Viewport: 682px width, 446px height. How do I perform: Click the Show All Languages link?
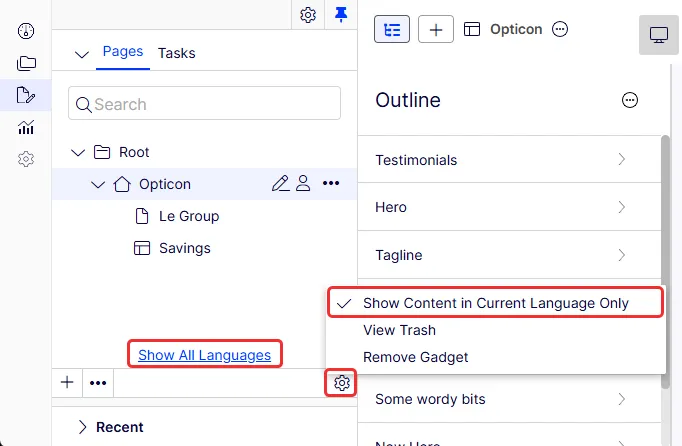click(204, 355)
